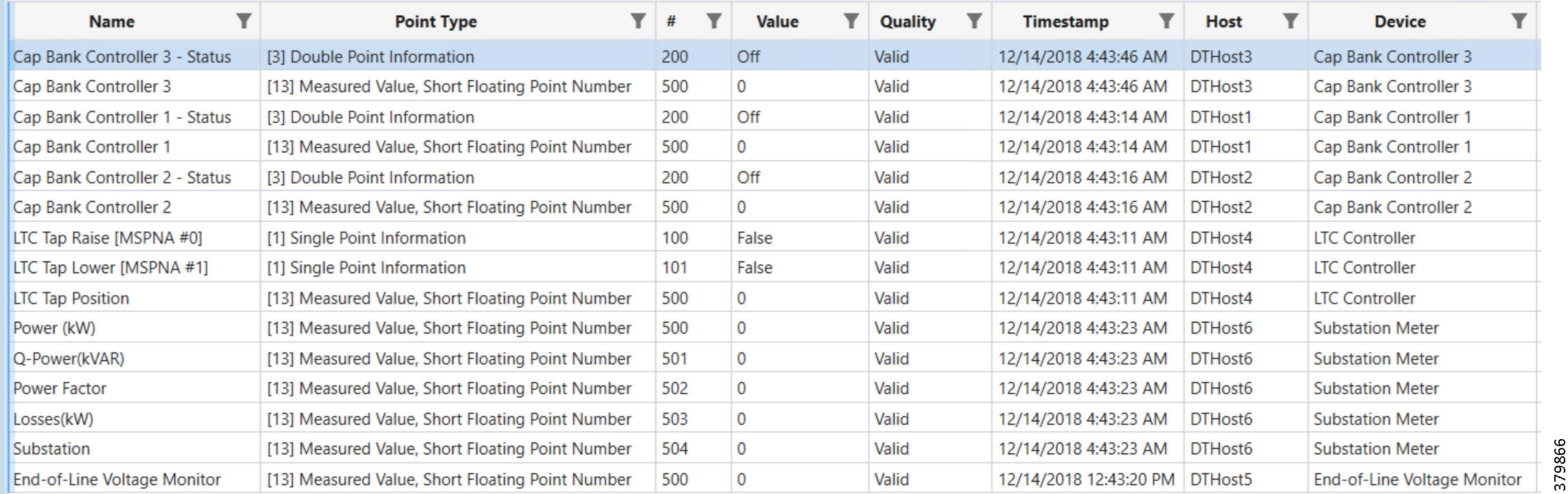Open the Quality column filter icon

tap(974, 21)
